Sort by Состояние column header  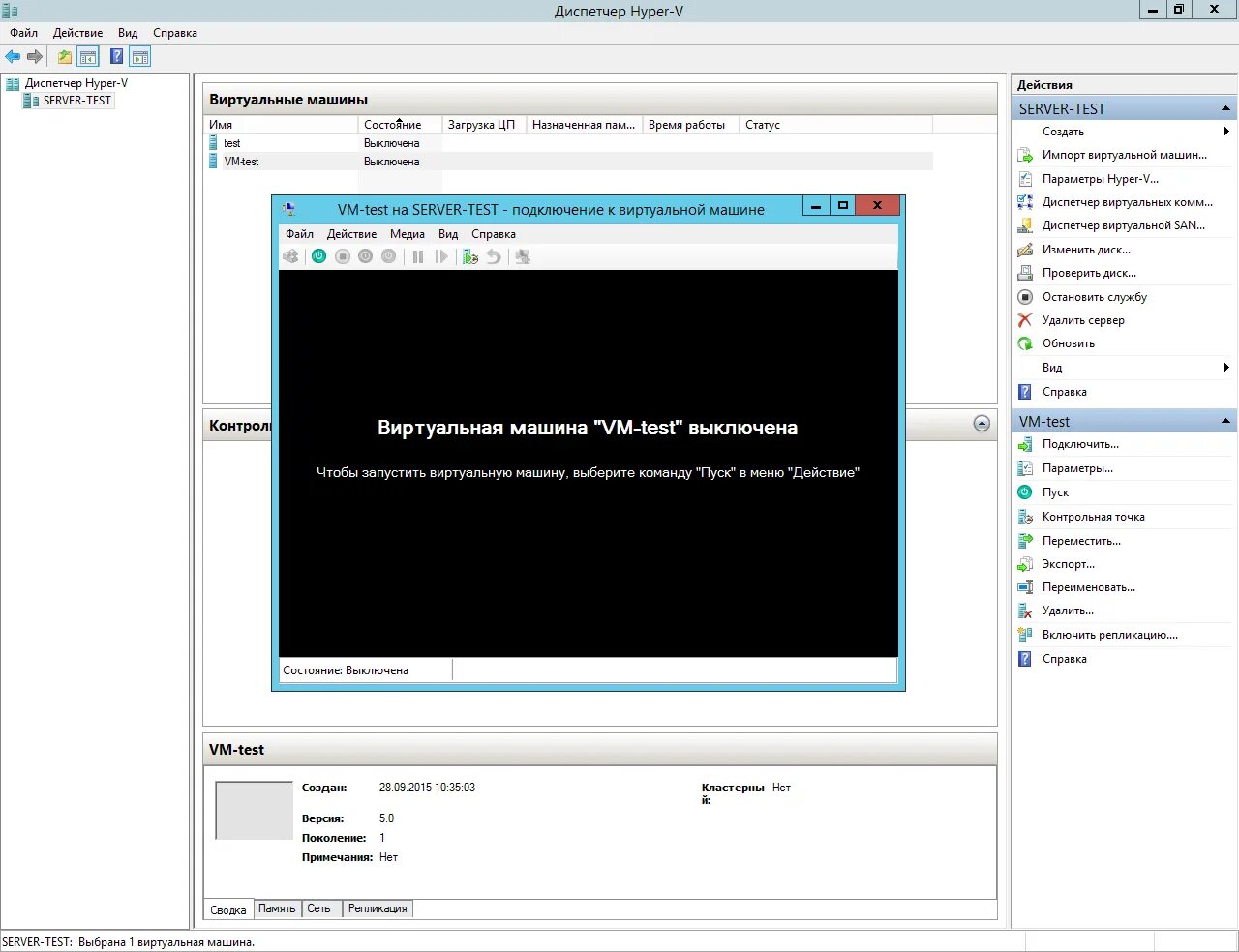tap(400, 125)
